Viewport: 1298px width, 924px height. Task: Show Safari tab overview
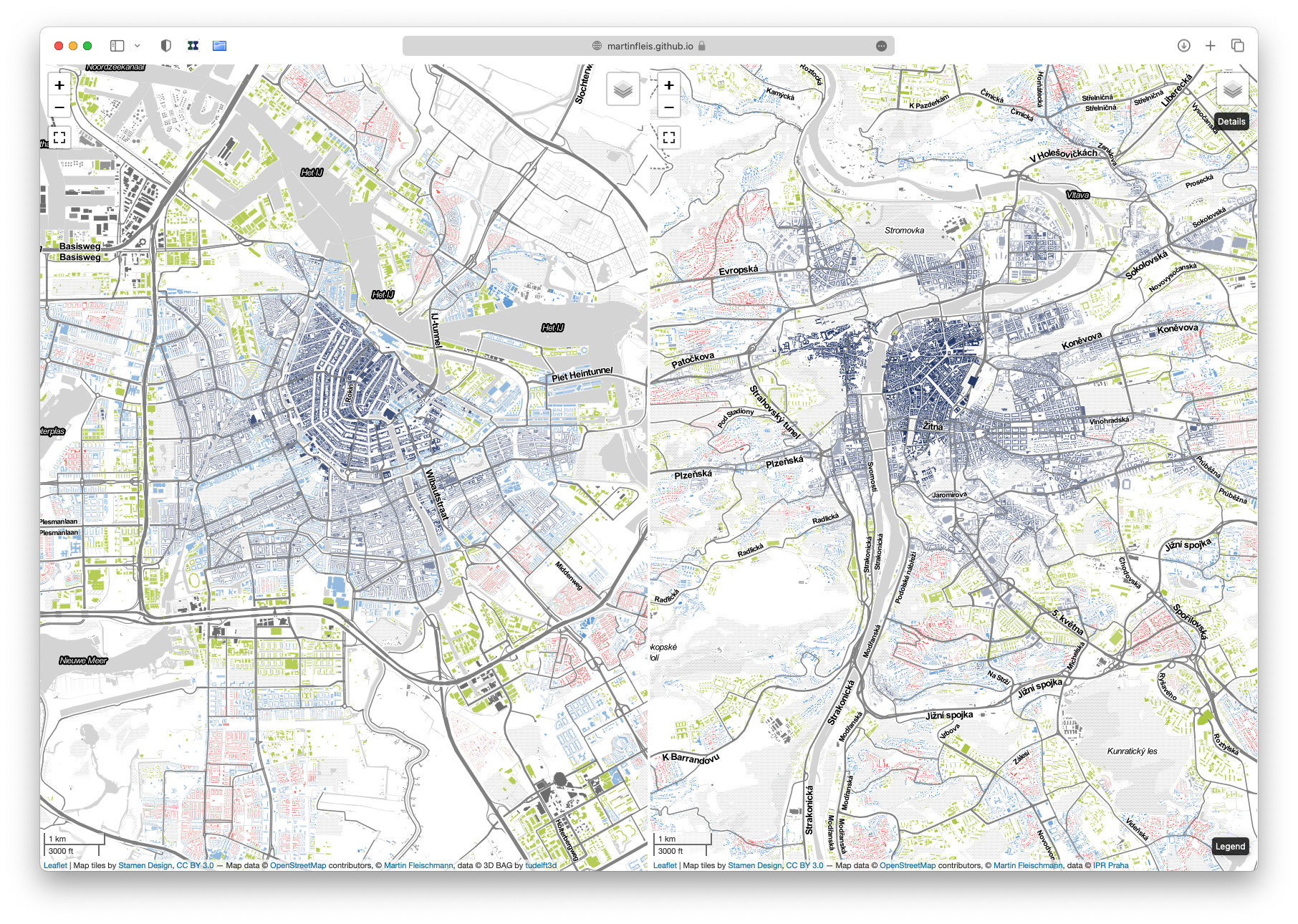click(x=1237, y=46)
